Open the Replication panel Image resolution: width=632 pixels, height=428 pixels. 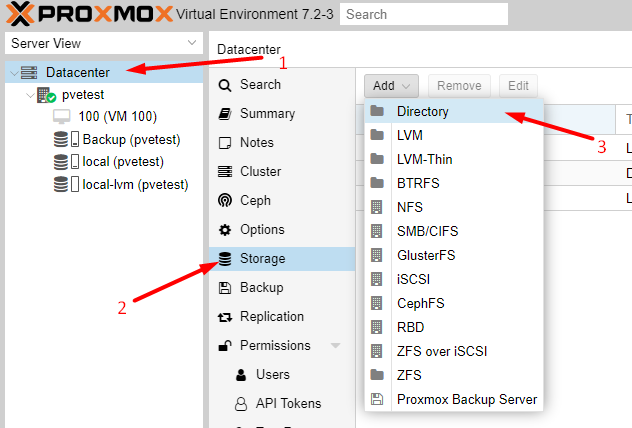(282, 317)
